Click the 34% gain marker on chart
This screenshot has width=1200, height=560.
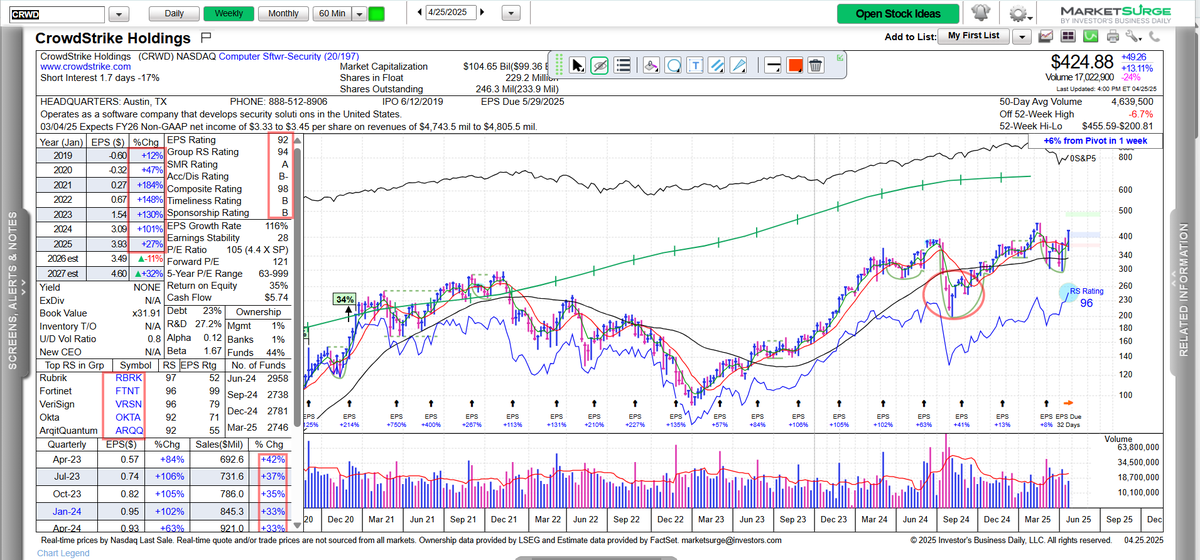coord(345,298)
